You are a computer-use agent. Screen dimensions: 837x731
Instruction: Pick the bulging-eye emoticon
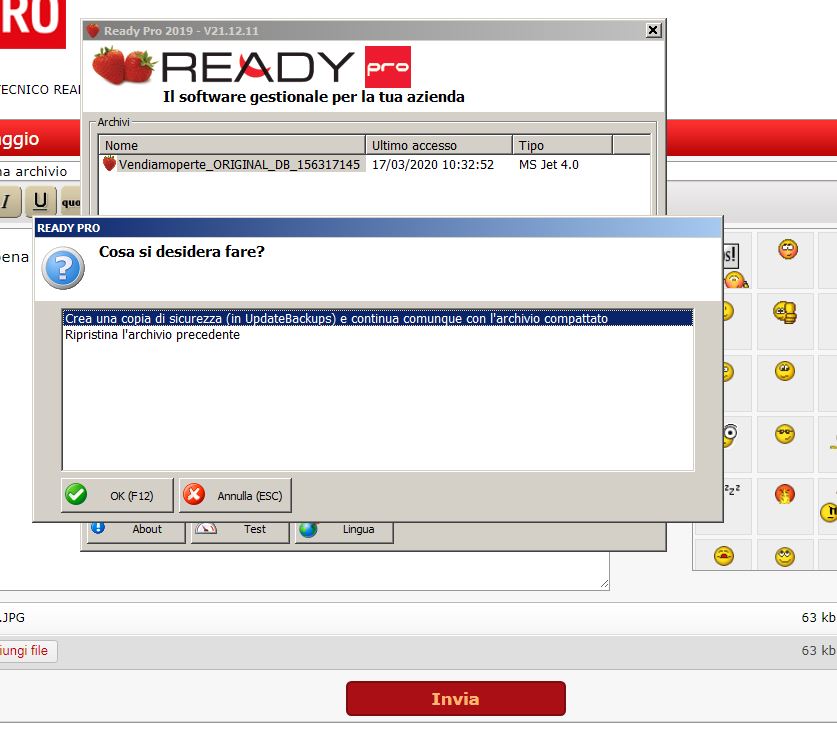pyautogui.click(x=730, y=435)
